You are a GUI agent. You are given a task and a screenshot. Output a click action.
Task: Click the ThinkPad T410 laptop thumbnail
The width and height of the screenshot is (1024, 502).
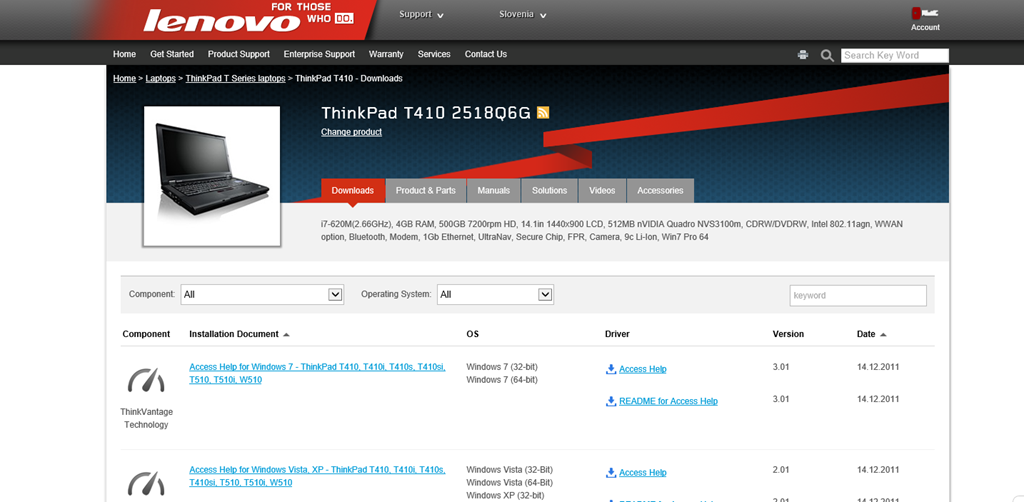click(x=212, y=175)
